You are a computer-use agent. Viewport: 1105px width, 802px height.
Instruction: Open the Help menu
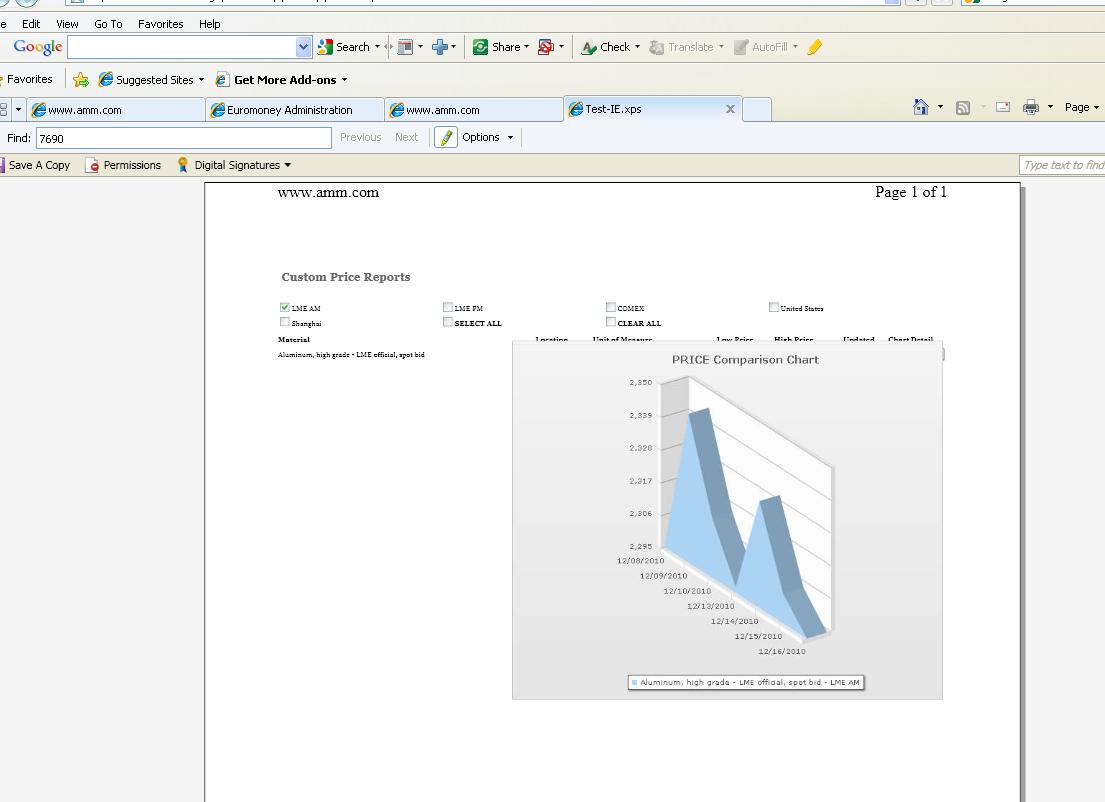coord(209,24)
